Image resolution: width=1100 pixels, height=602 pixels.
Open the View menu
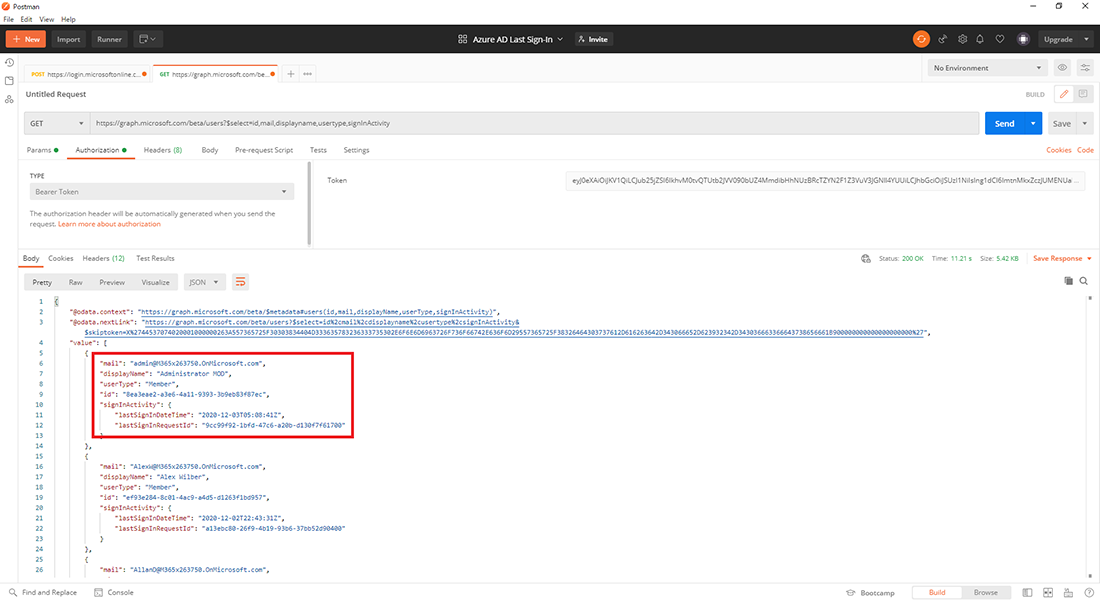coord(47,20)
